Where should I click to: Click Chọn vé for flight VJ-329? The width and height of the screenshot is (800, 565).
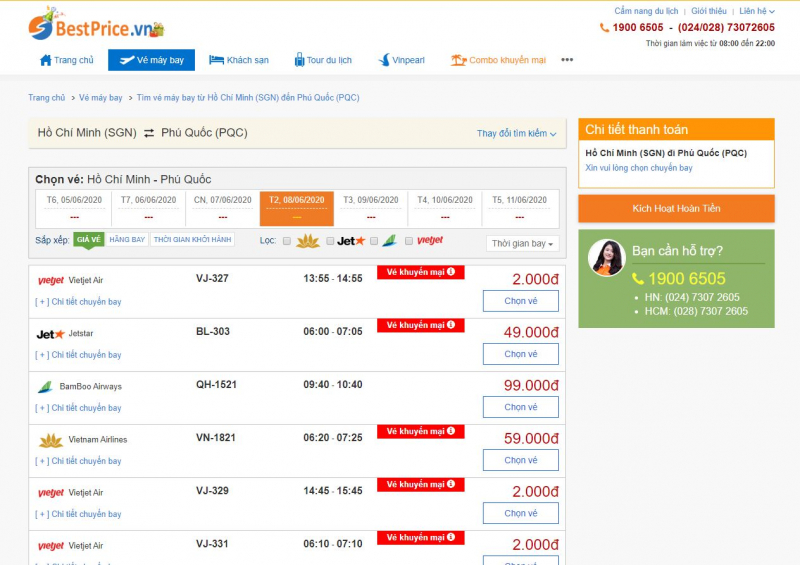click(x=520, y=513)
